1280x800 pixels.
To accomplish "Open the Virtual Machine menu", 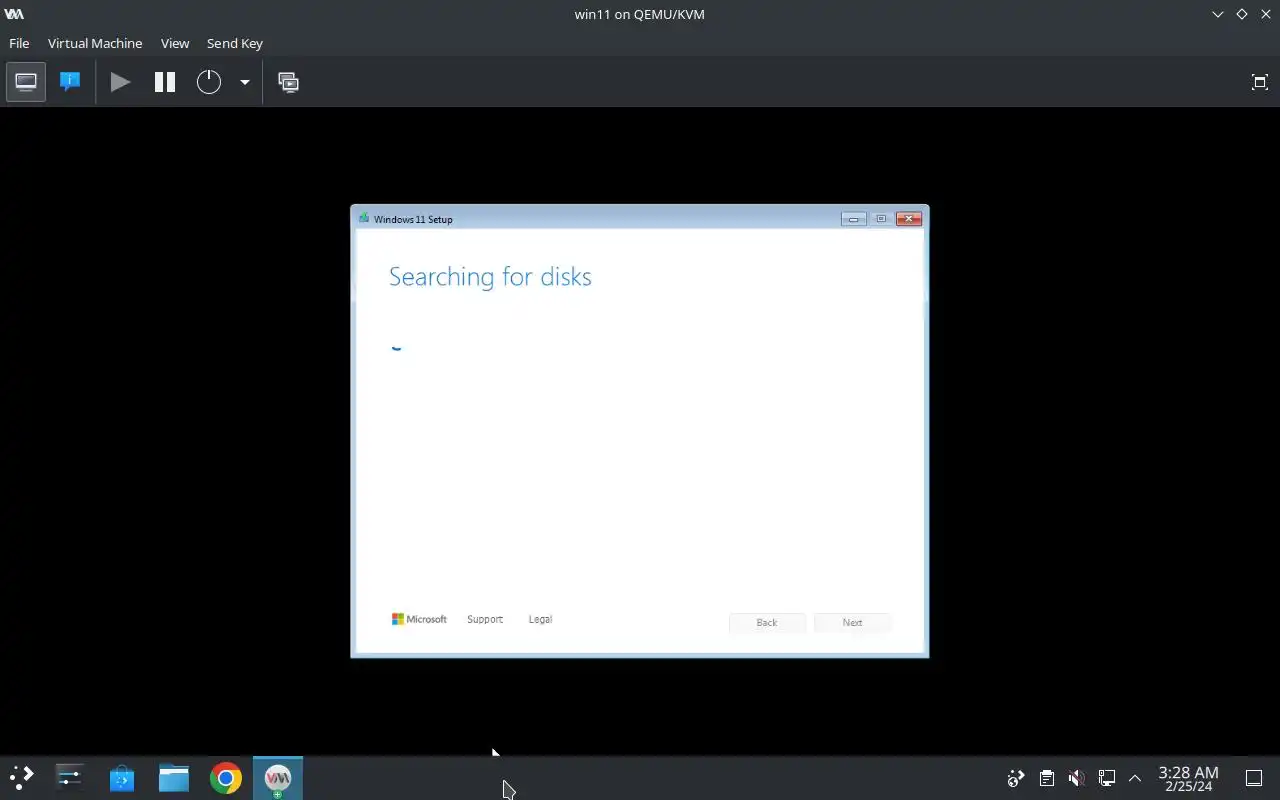I will coord(95,43).
